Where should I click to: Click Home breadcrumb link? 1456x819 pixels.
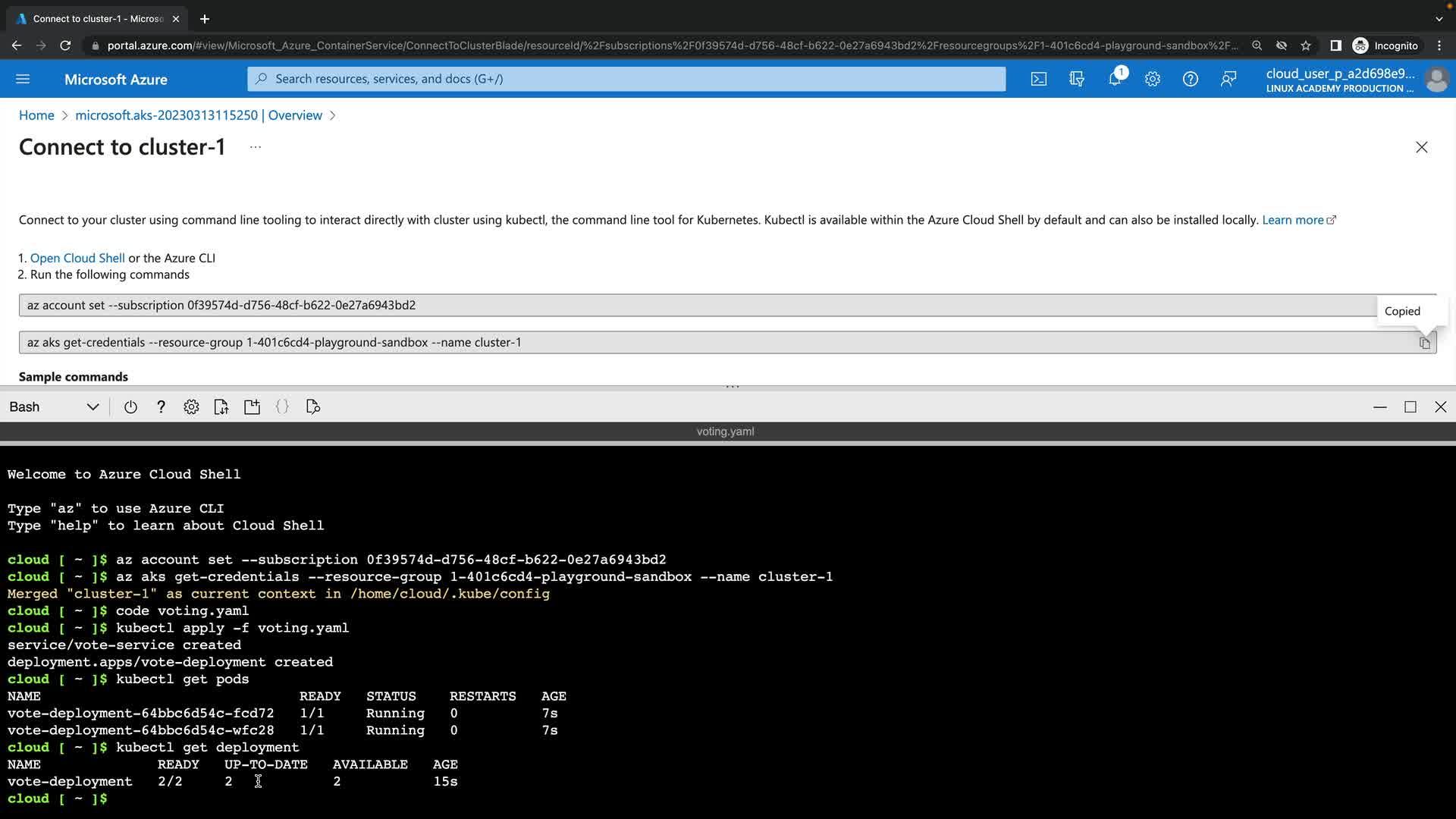[x=36, y=115]
